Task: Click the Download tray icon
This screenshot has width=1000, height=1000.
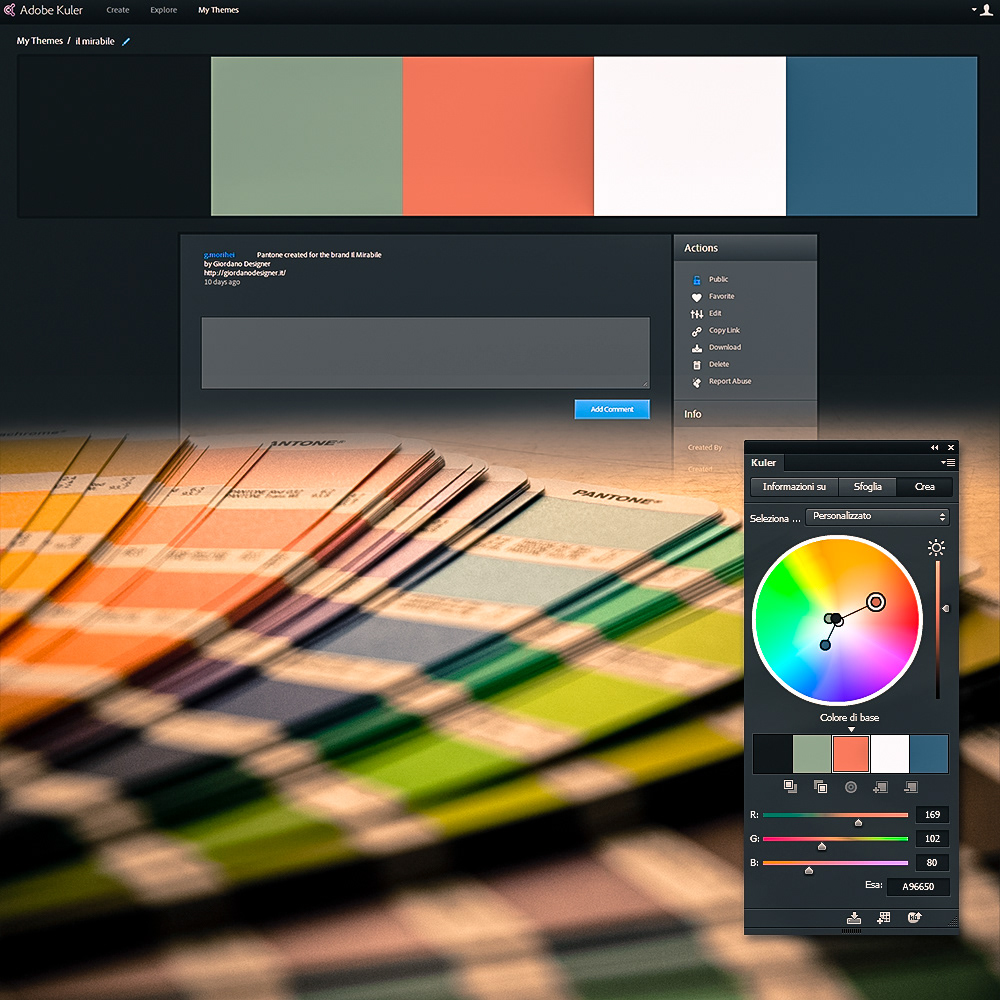Action: point(696,348)
